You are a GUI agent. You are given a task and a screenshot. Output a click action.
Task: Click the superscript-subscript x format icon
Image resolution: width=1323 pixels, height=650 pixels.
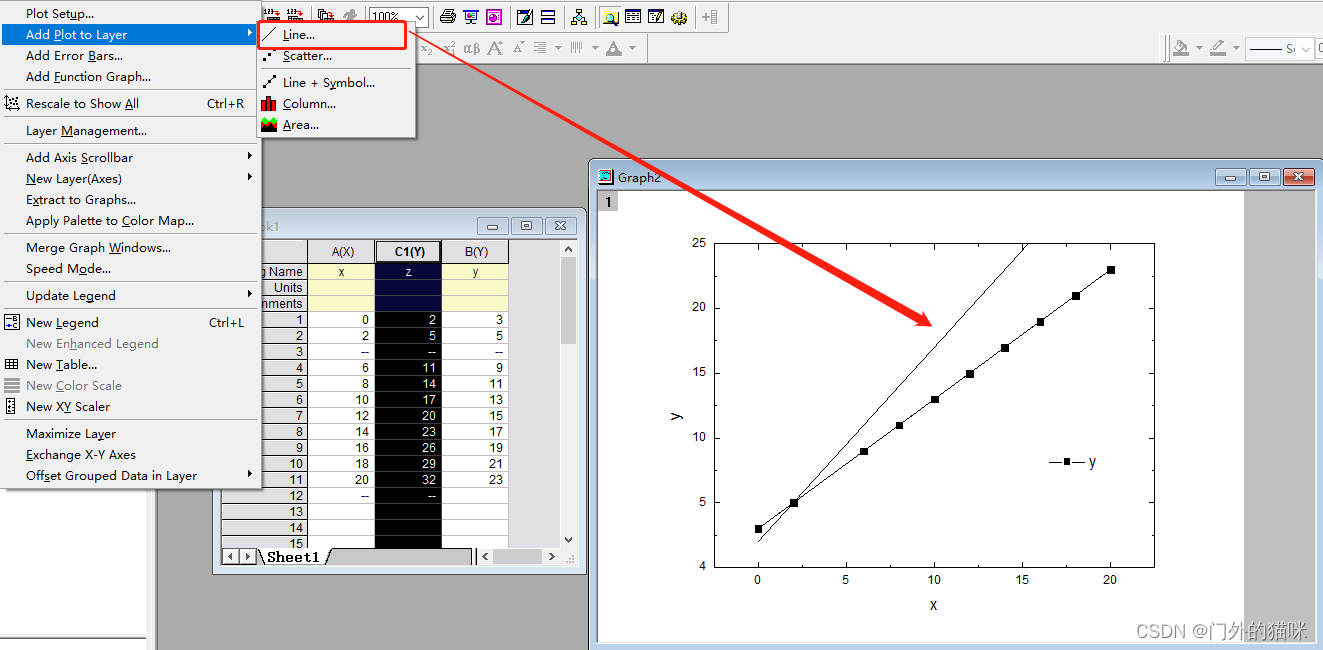(449, 48)
